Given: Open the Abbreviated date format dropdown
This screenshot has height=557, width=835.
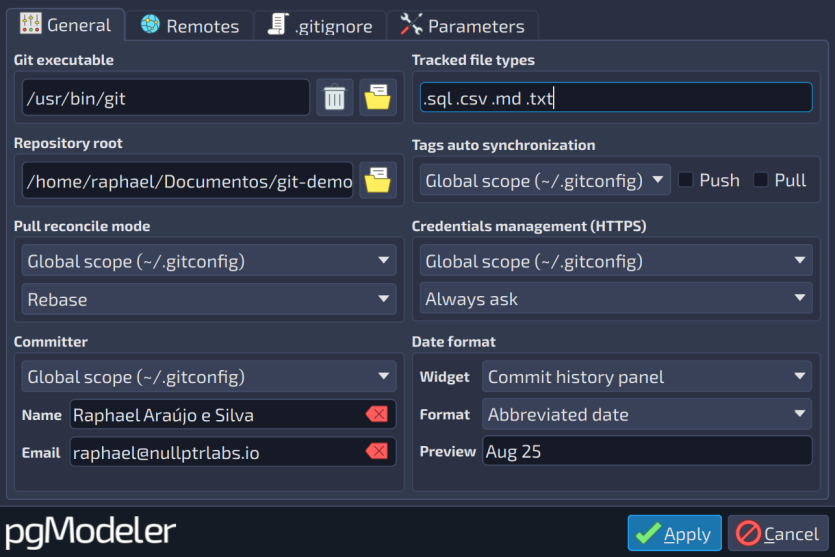Looking at the screenshot, I should click(x=647, y=414).
